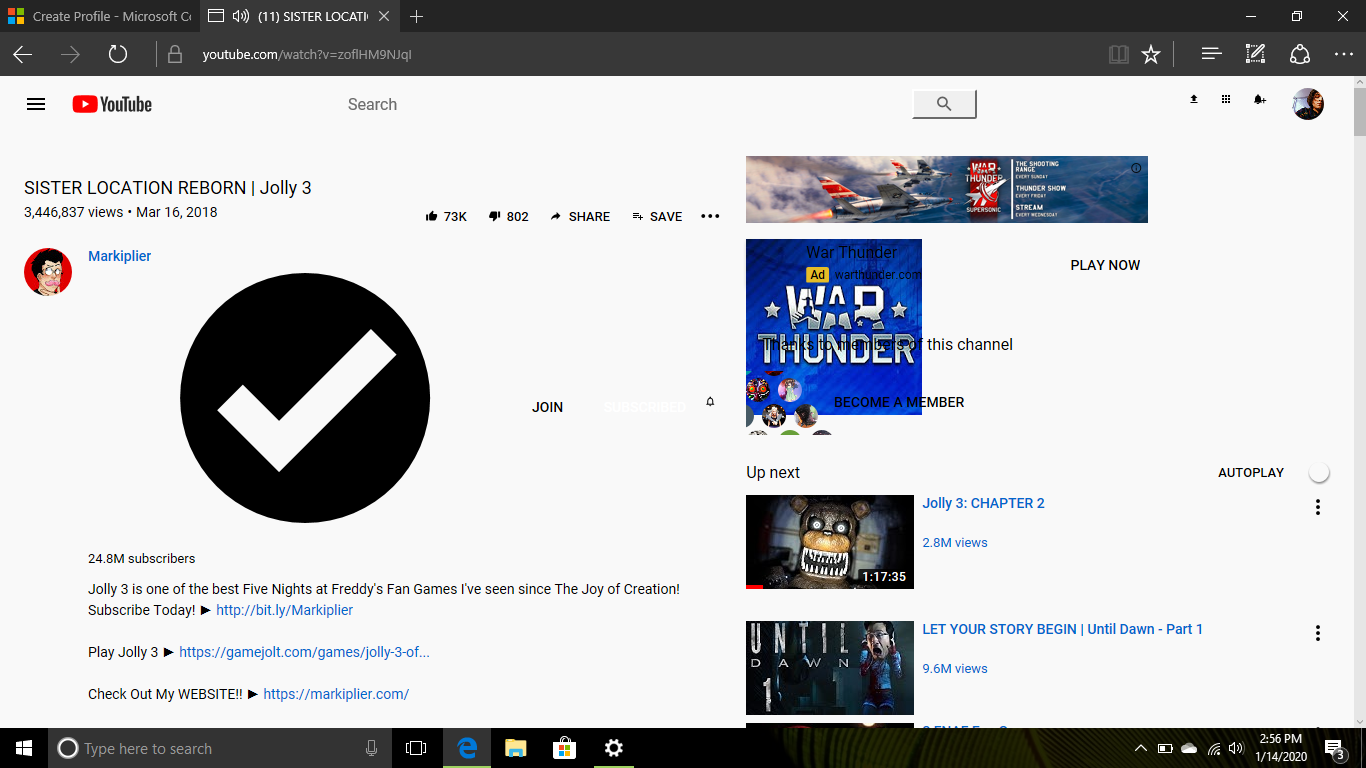
Task: Open the account avatar menu
Action: point(1308,104)
